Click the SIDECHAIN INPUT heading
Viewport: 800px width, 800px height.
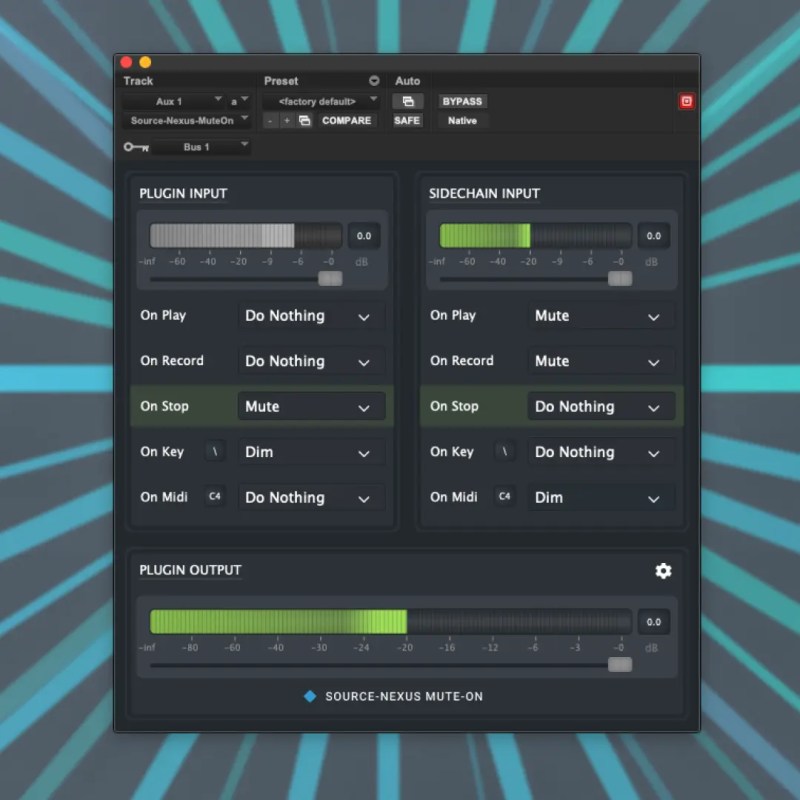484,193
